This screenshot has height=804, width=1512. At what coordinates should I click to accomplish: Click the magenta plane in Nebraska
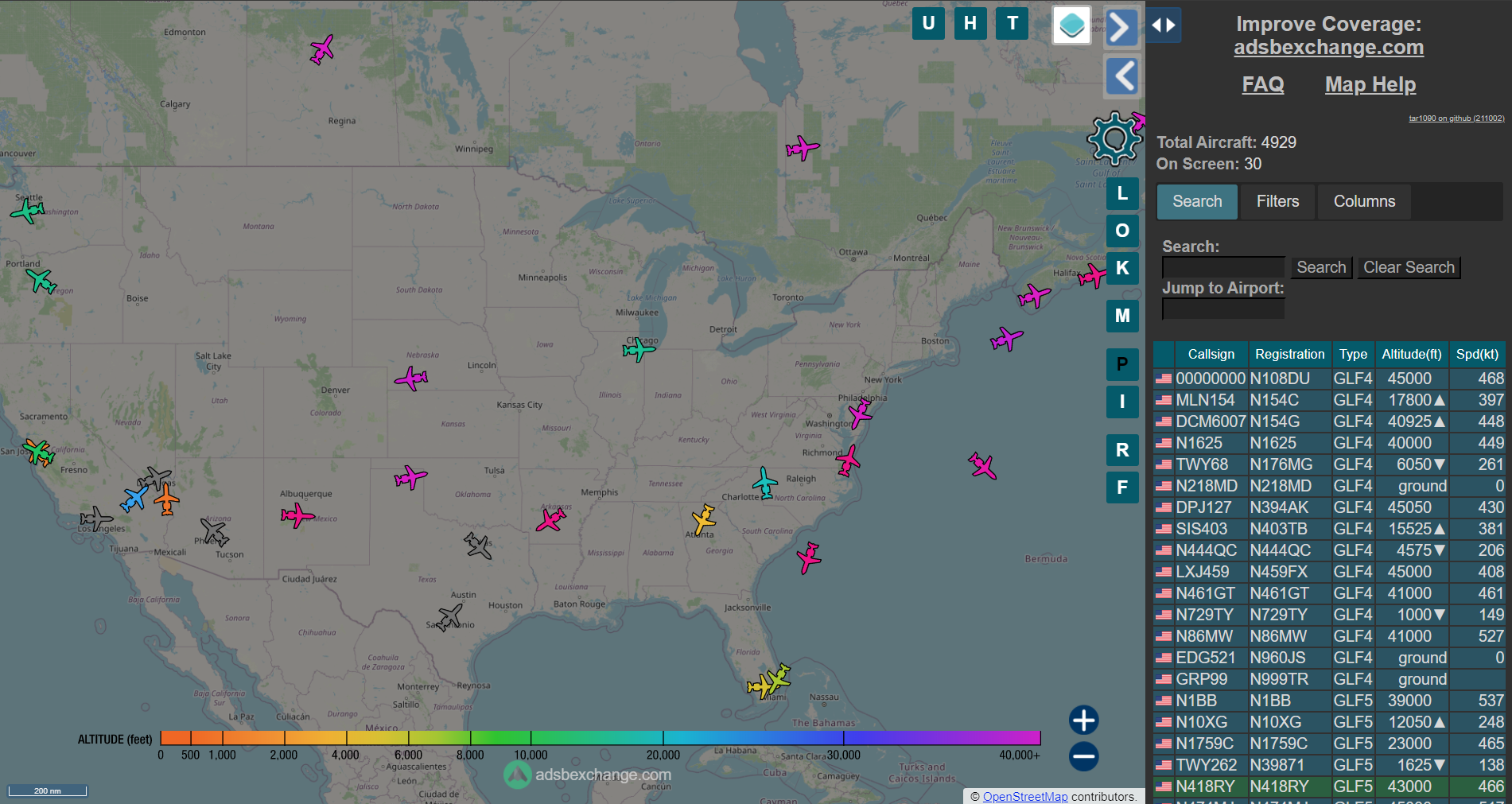(411, 378)
